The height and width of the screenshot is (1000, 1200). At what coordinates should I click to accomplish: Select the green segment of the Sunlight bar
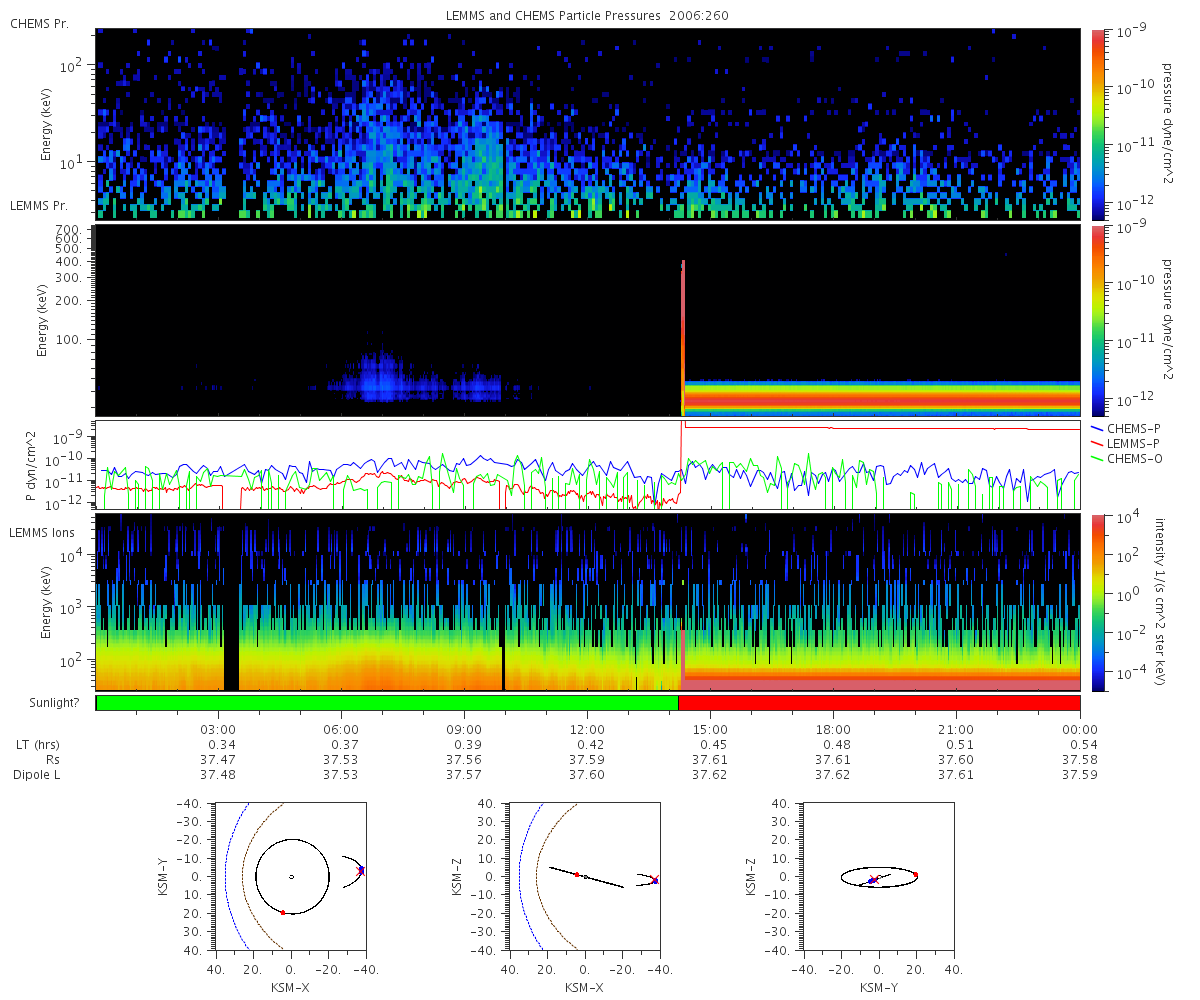coord(387,703)
